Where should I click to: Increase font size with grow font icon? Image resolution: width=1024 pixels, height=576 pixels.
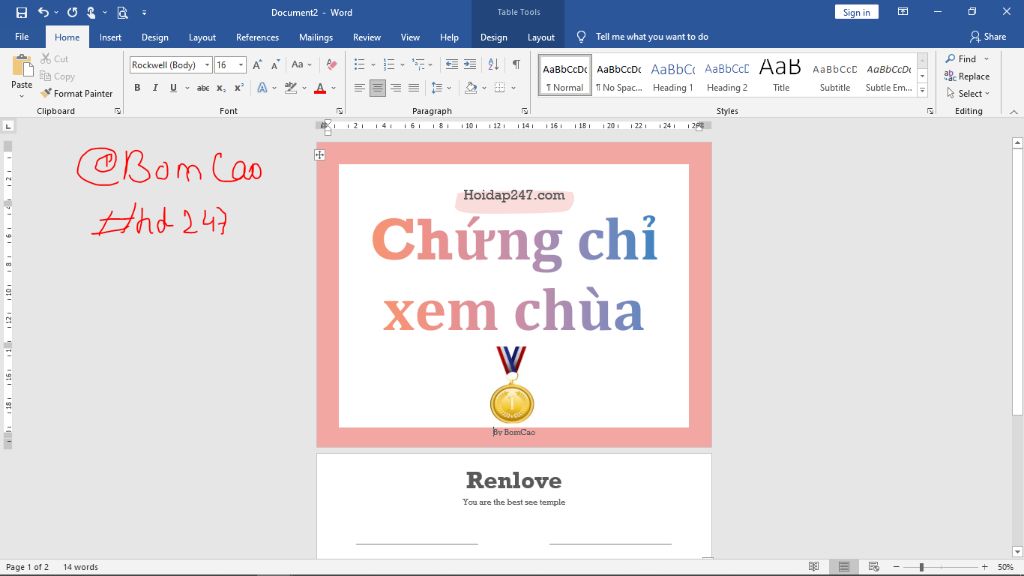point(257,65)
